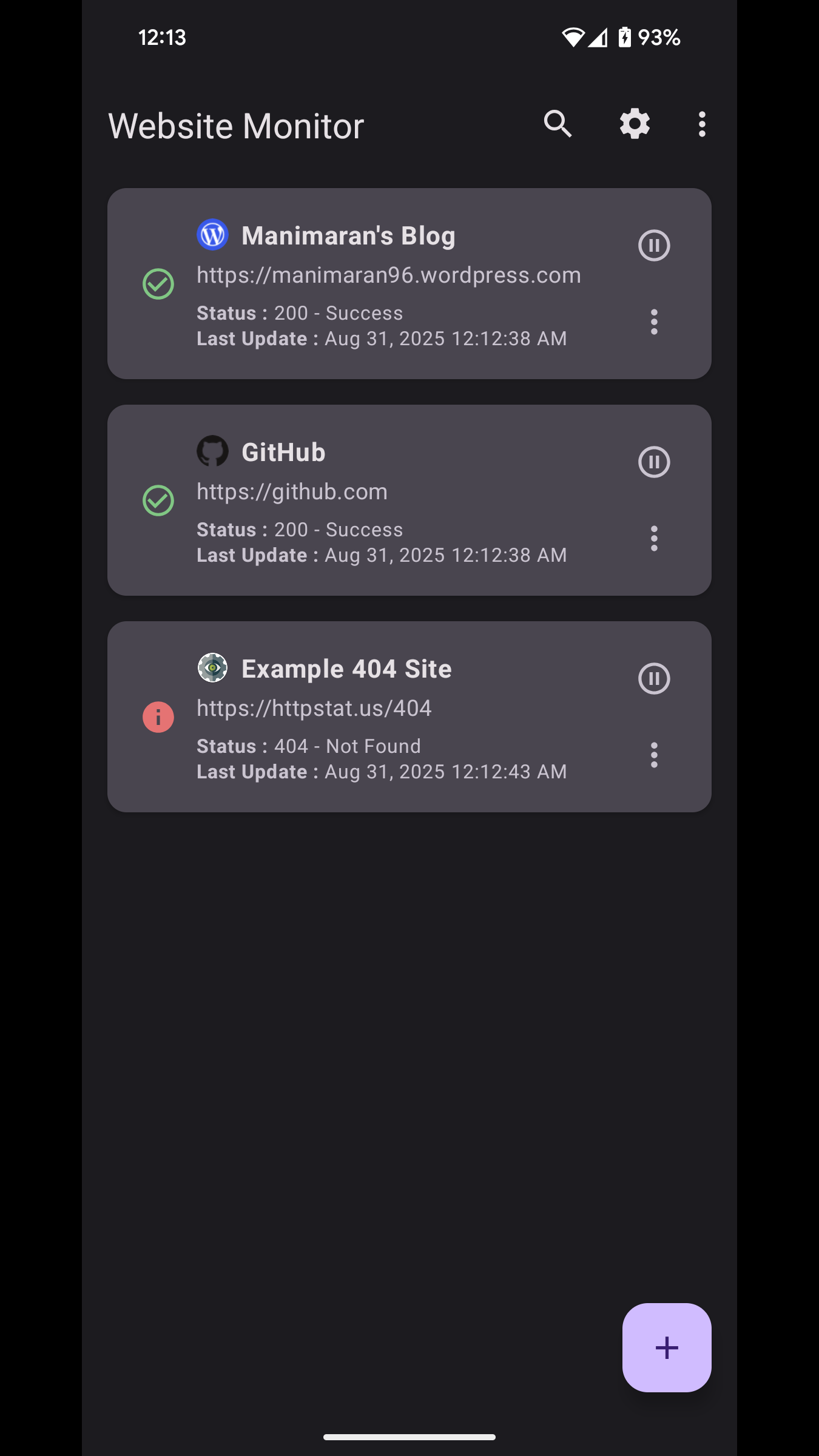The width and height of the screenshot is (819, 1456).
Task: Pause monitoring for Example 404 Site
Action: [654, 678]
